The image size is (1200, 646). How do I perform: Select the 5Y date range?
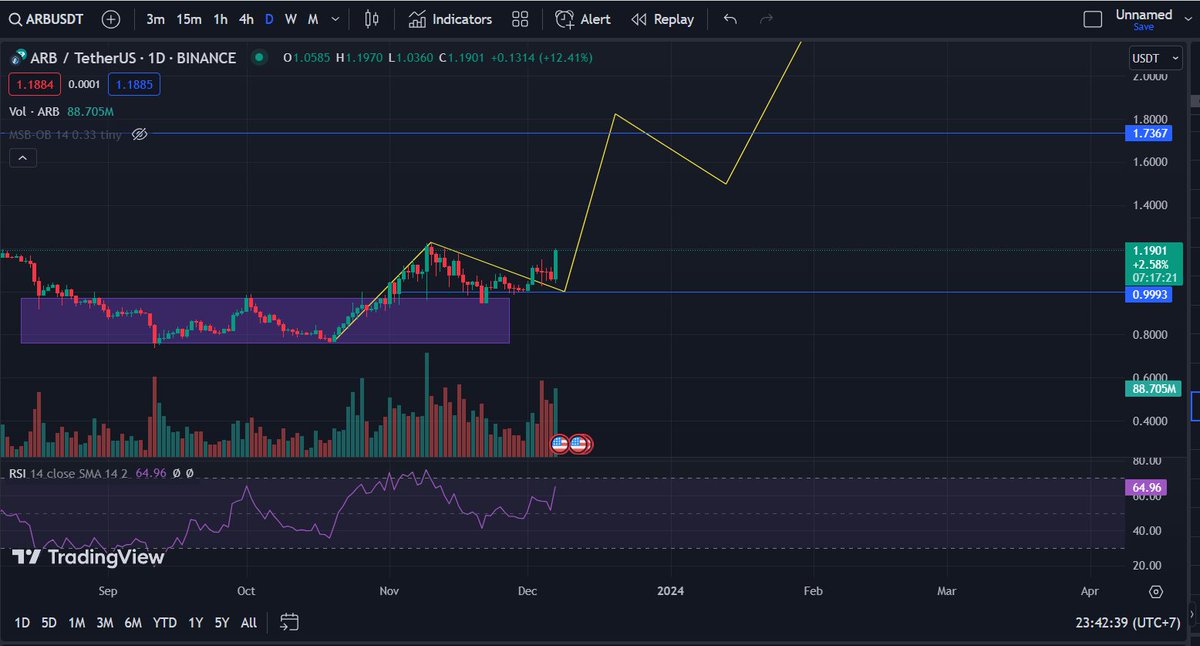(x=221, y=622)
